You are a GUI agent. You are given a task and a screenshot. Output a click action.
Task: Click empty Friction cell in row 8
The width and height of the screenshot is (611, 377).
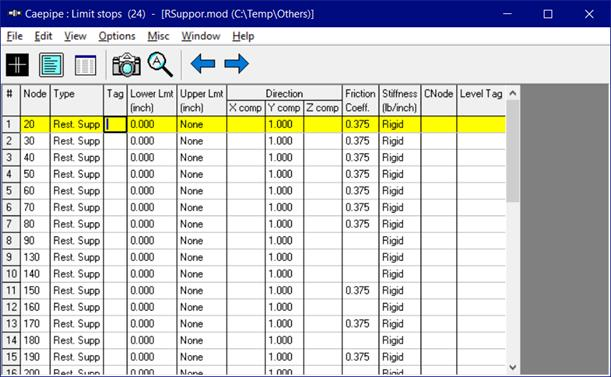pyautogui.click(x=360, y=241)
